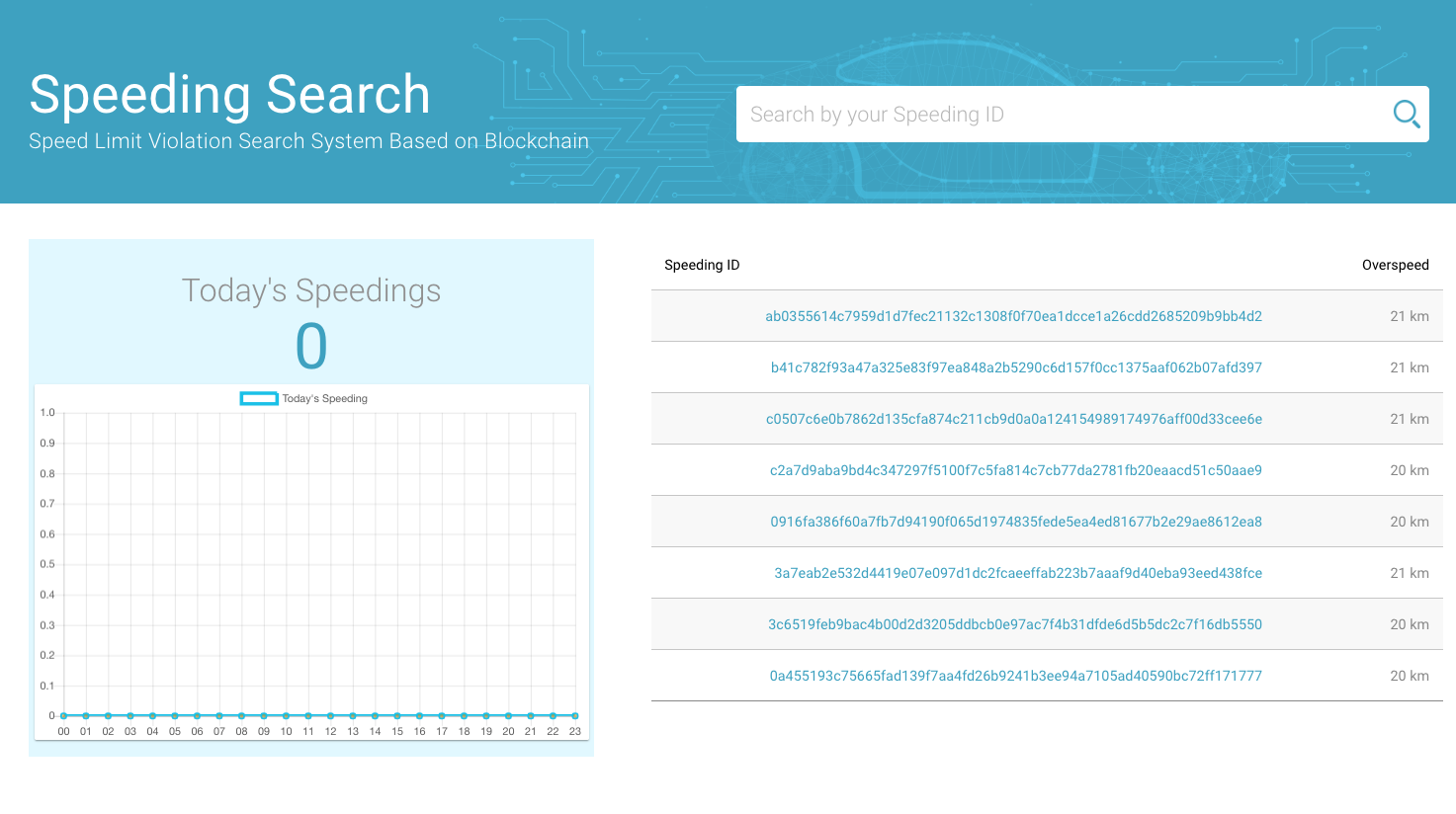Toggle the Today's Speeding series visibility
The image size is (1456, 814).
point(306,398)
